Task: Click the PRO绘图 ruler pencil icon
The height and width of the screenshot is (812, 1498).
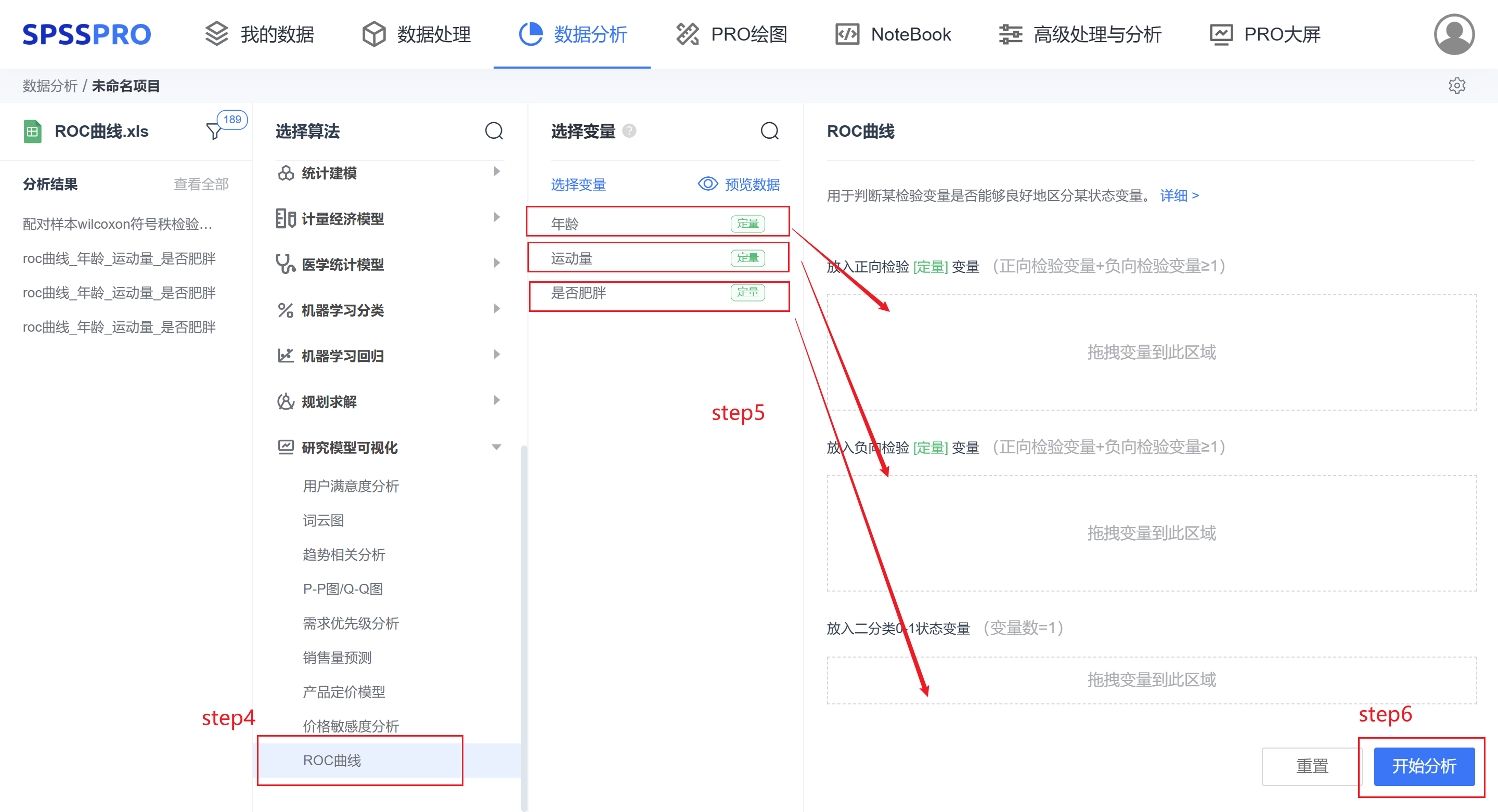Action: coord(687,34)
